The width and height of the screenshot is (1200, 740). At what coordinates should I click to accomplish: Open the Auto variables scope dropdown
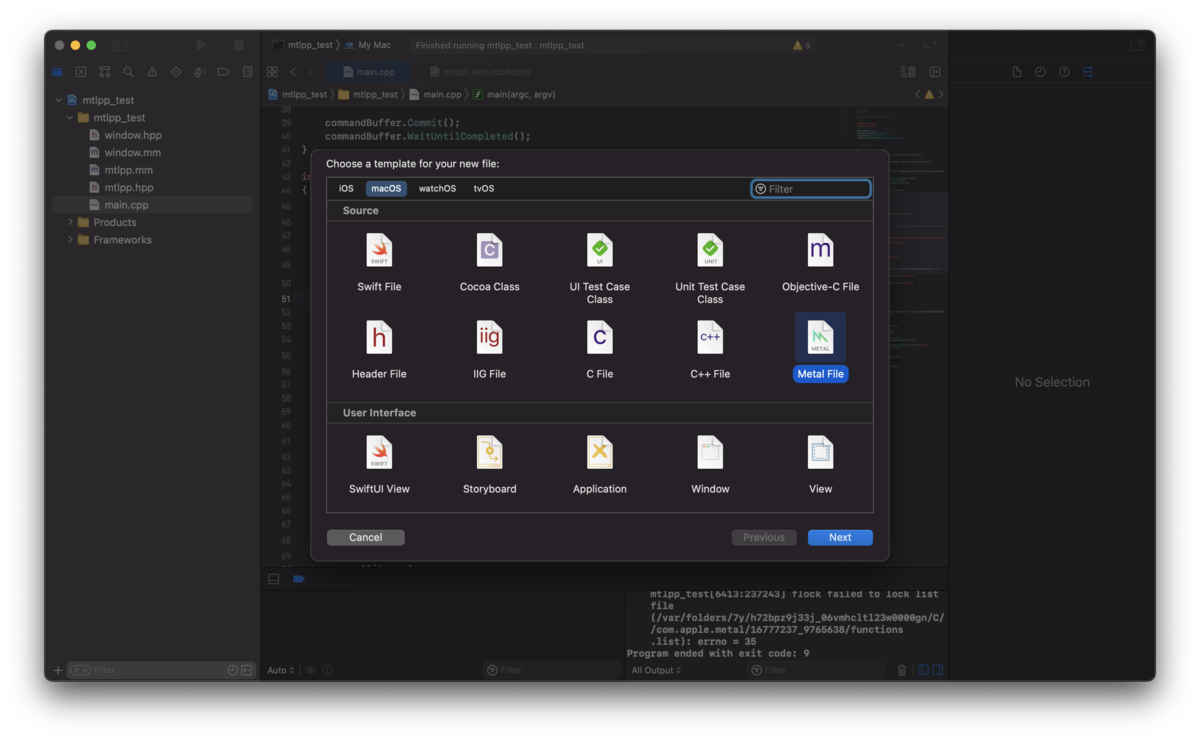pyautogui.click(x=281, y=670)
